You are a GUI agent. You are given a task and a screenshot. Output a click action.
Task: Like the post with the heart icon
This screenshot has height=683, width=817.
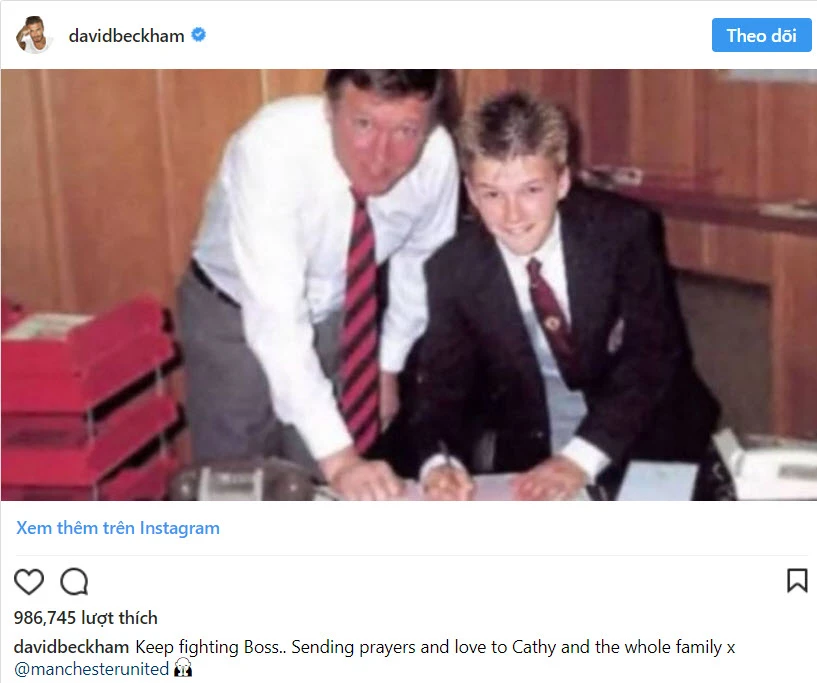tap(29, 581)
